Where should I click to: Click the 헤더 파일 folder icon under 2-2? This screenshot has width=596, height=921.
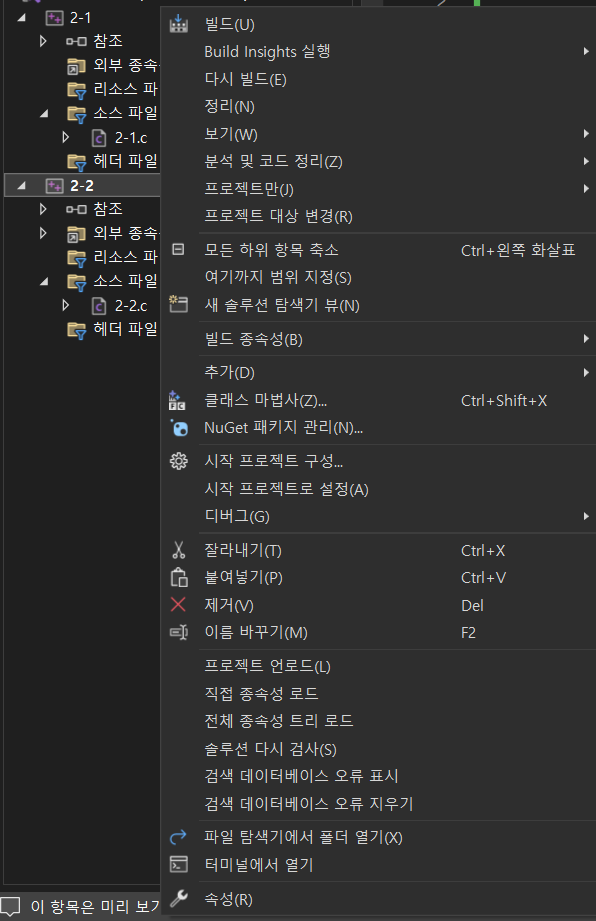[x=76, y=330]
